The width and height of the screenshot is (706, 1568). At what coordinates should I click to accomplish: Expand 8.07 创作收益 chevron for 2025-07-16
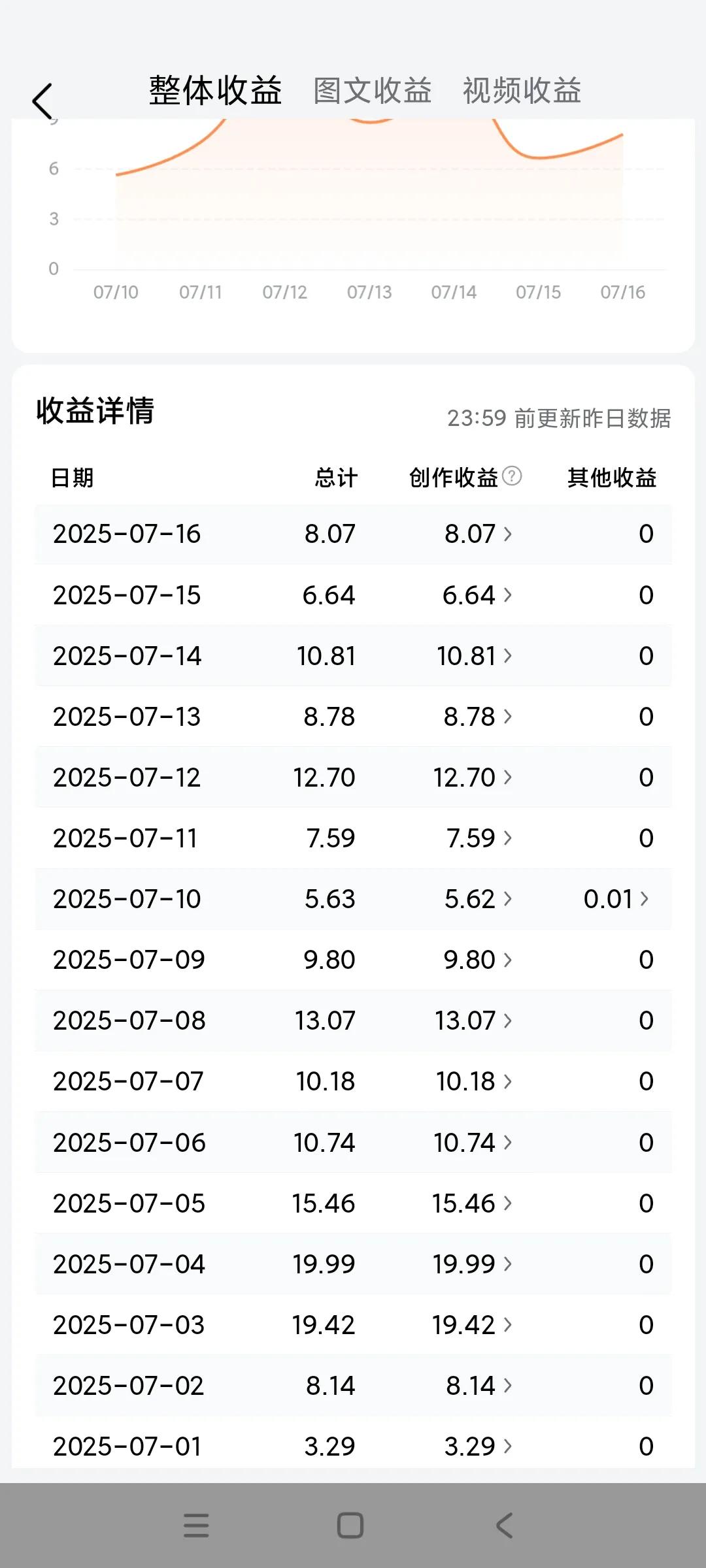(507, 534)
